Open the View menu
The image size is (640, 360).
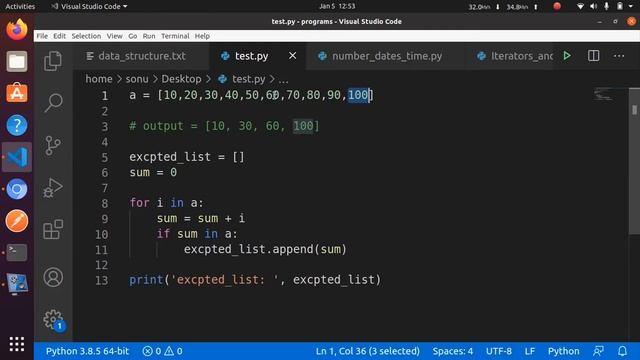(x=115, y=36)
